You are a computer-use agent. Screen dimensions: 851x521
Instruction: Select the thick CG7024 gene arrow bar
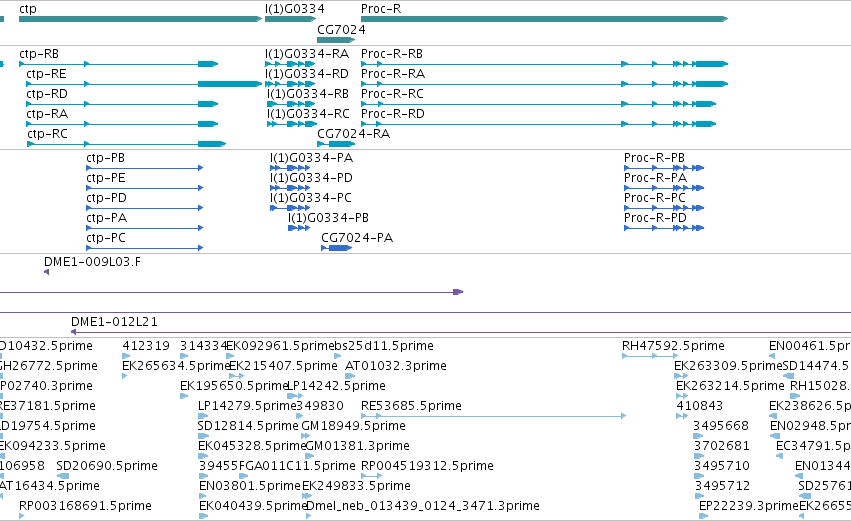pos(336,40)
